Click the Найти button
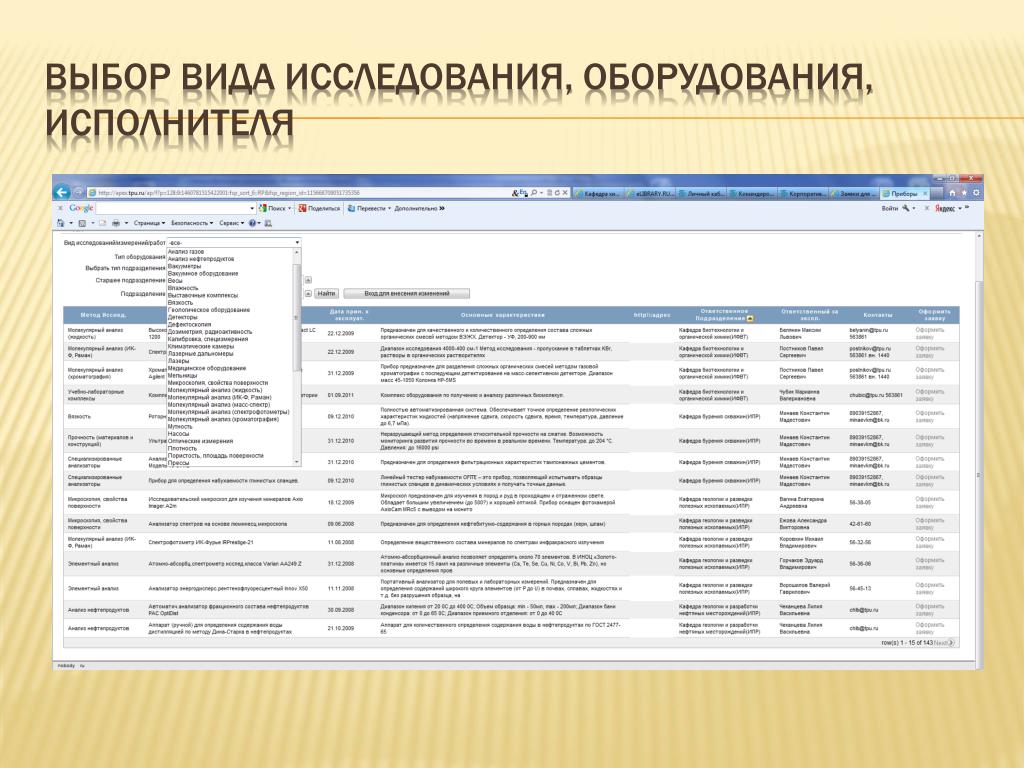This screenshot has height=768, width=1024. click(x=327, y=294)
